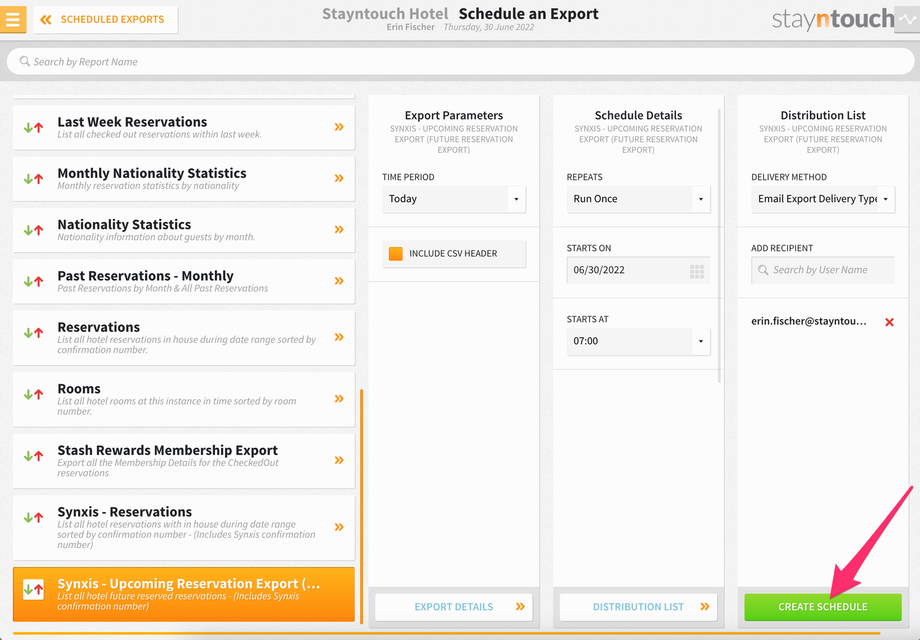The height and width of the screenshot is (640, 920).
Task: Select highlighted Synxis - Upcoming Reservation Export
Action: [184, 594]
